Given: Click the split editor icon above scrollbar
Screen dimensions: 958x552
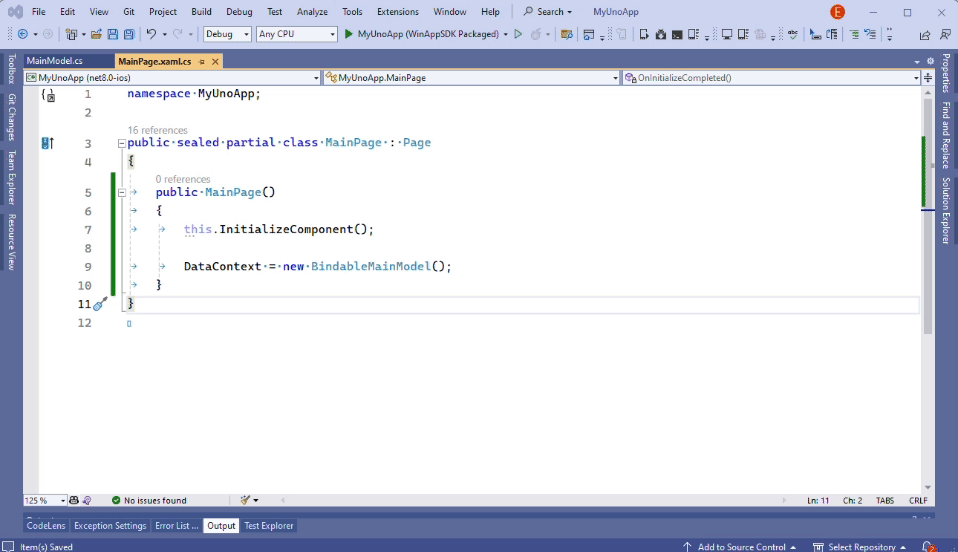Looking at the screenshot, I should 928,78.
